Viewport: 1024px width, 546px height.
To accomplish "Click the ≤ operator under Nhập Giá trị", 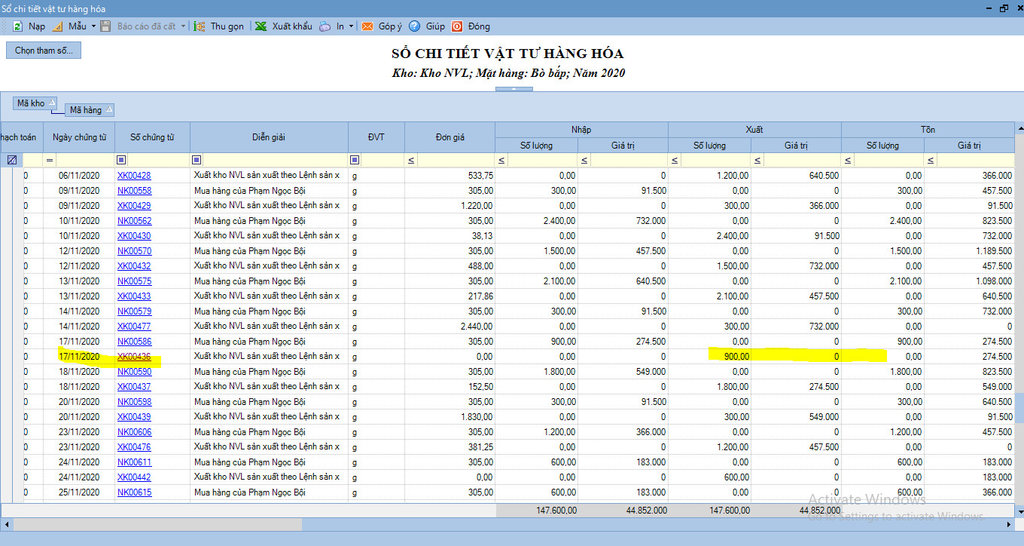I will coord(584,160).
